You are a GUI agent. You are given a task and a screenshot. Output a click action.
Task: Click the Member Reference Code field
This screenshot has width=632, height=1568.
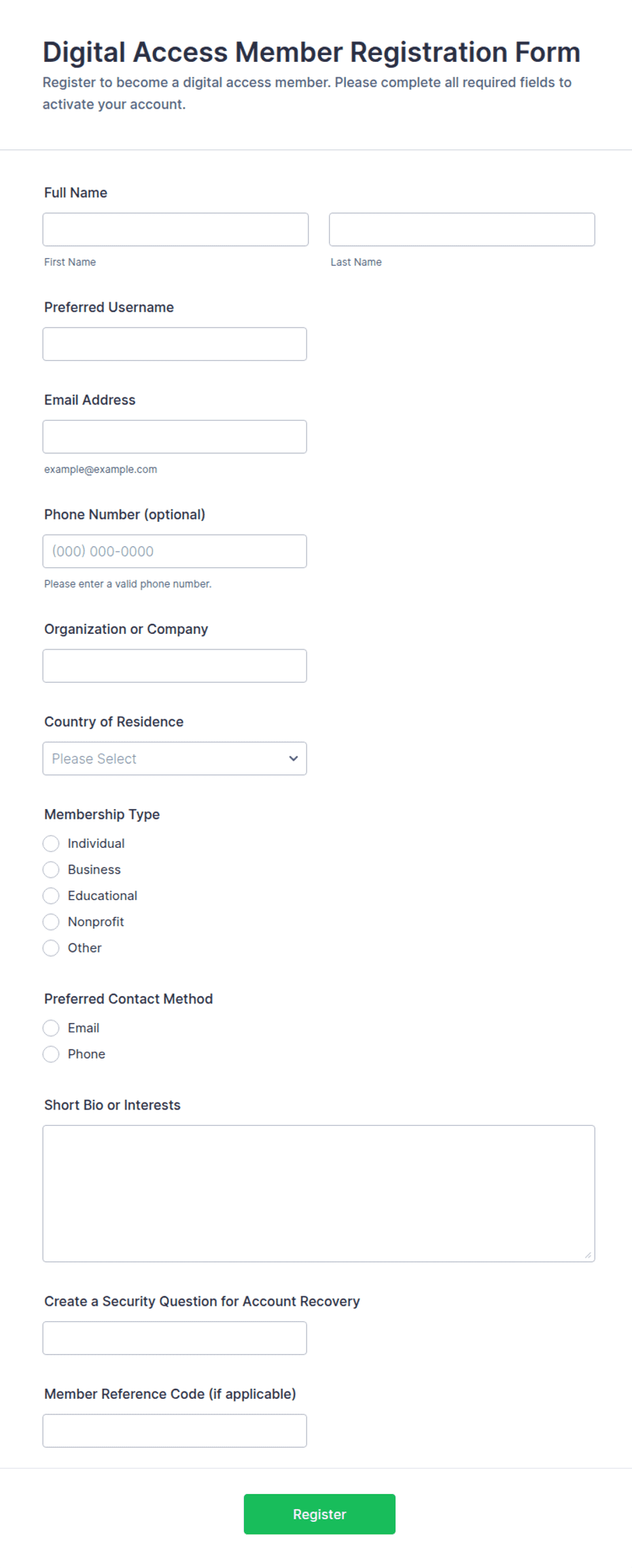tap(175, 1431)
